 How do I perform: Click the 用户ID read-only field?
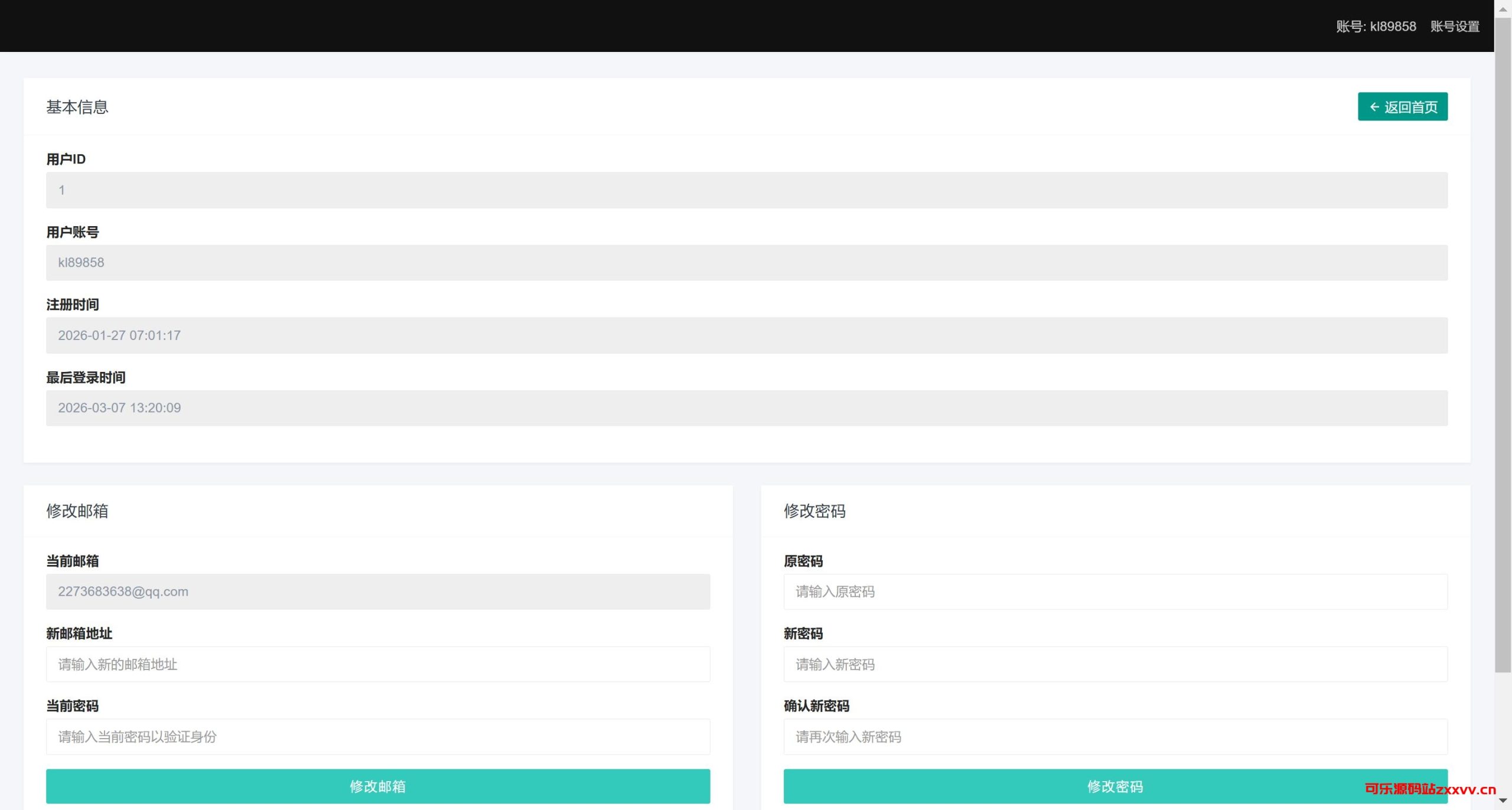tap(747, 190)
